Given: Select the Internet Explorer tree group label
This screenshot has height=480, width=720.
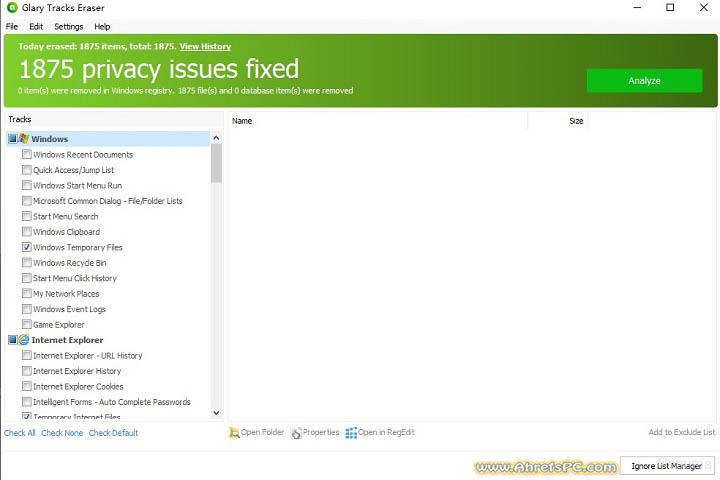Looking at the screenshot, I should tap(68, 340).
